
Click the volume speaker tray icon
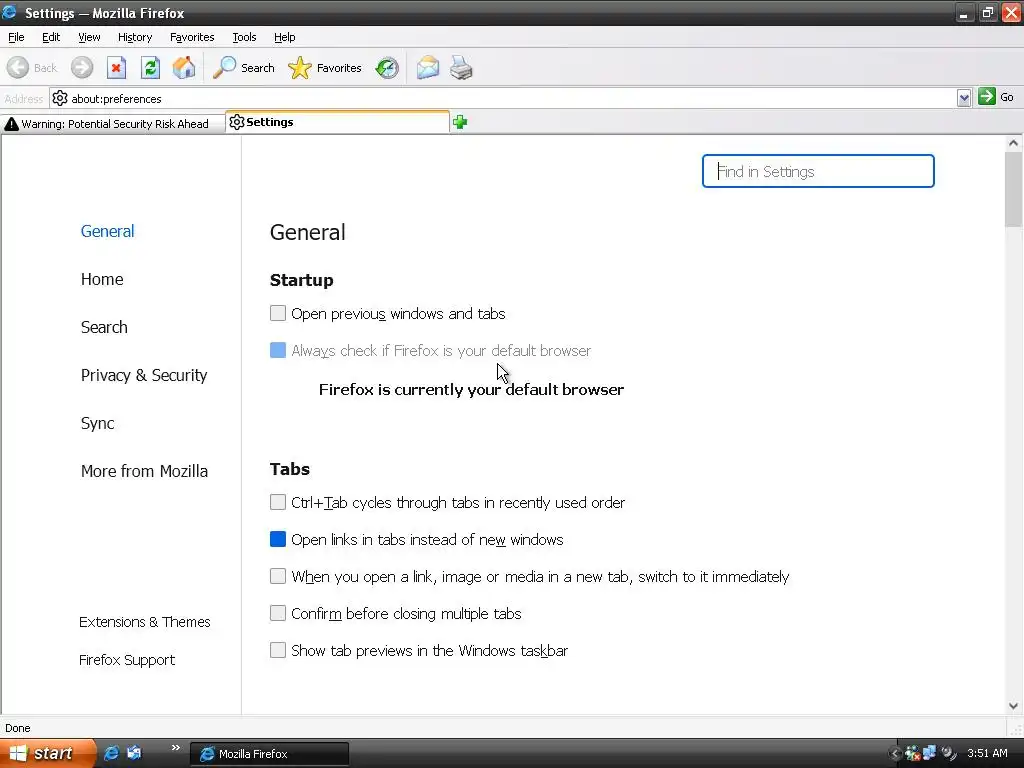(x=948, y=754)
